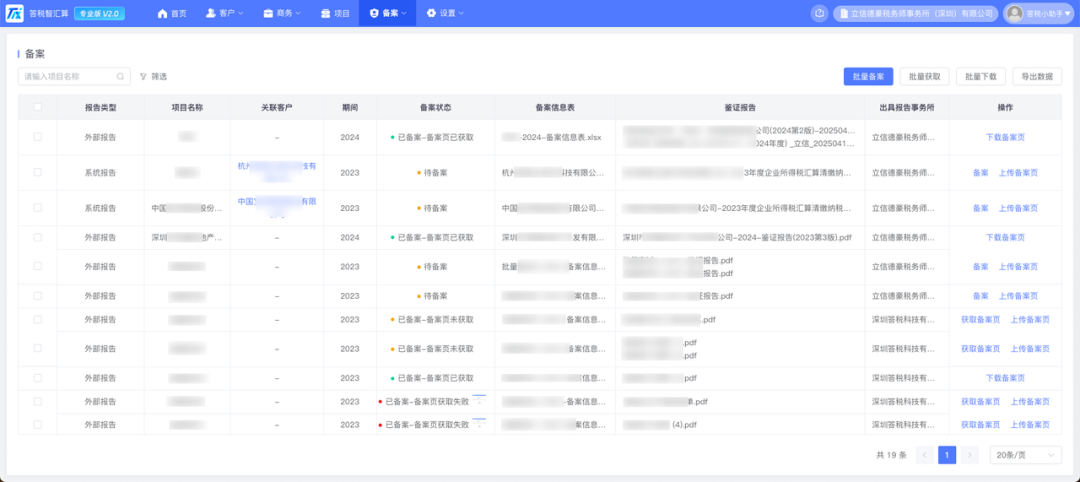Click the user avatar picture
The image size is (1080, 482).
coord(1015,13)
